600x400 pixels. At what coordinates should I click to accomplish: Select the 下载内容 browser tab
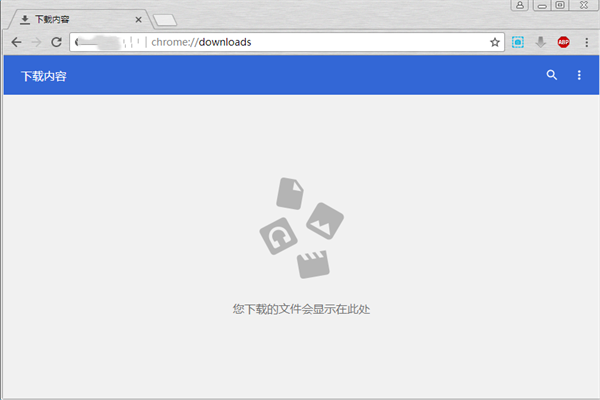(70, 19)
